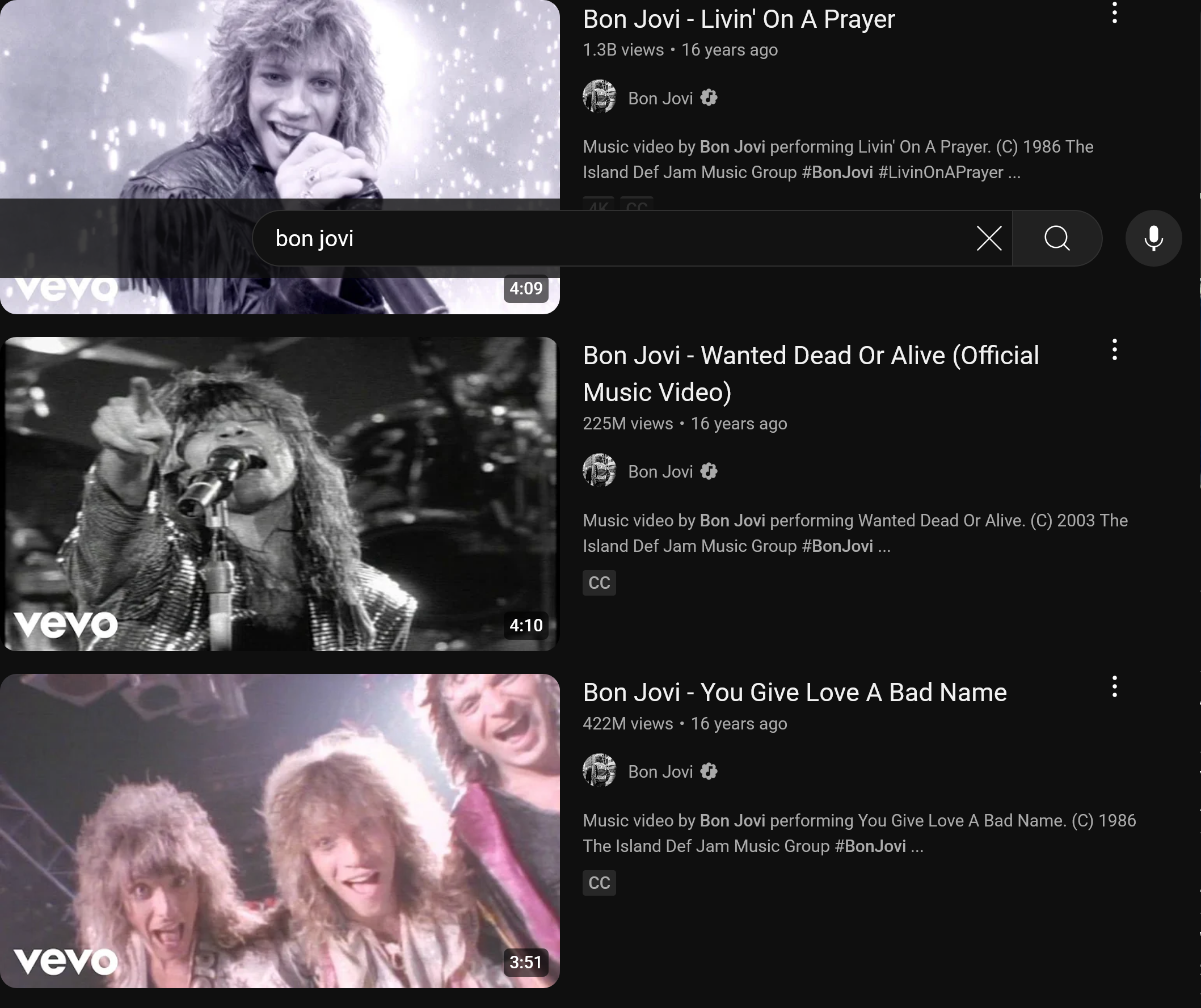Image resolution: width=1201 pixels, height=1008 pixels.
Task: Open the three-dot menu for You Give Love A Bad Name
Action: pos(1114,686)
